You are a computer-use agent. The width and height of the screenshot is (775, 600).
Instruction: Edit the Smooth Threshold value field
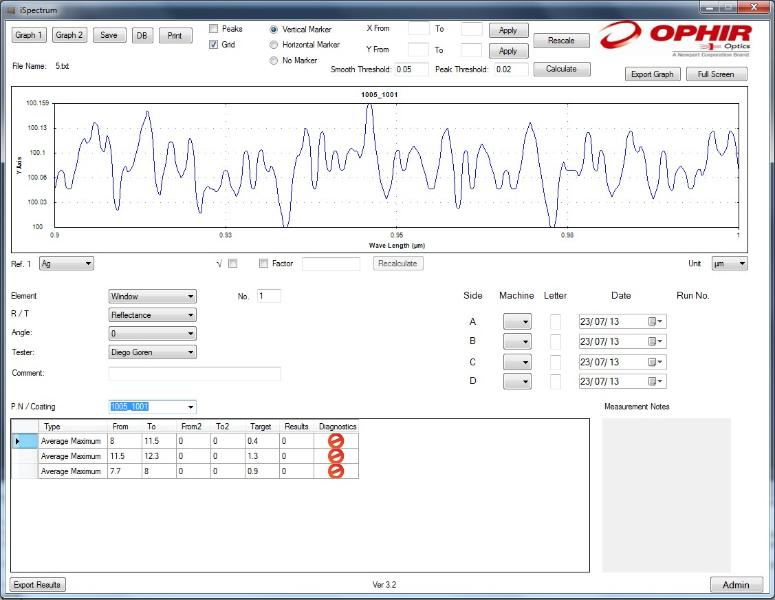411,69
